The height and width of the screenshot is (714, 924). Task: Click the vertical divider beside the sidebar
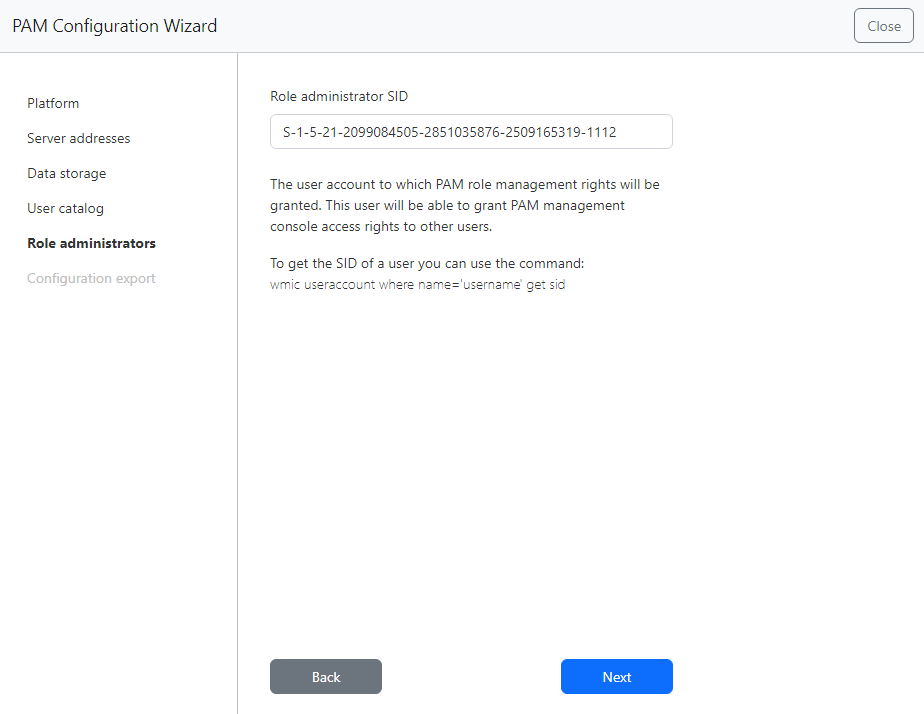coord(237,400)
